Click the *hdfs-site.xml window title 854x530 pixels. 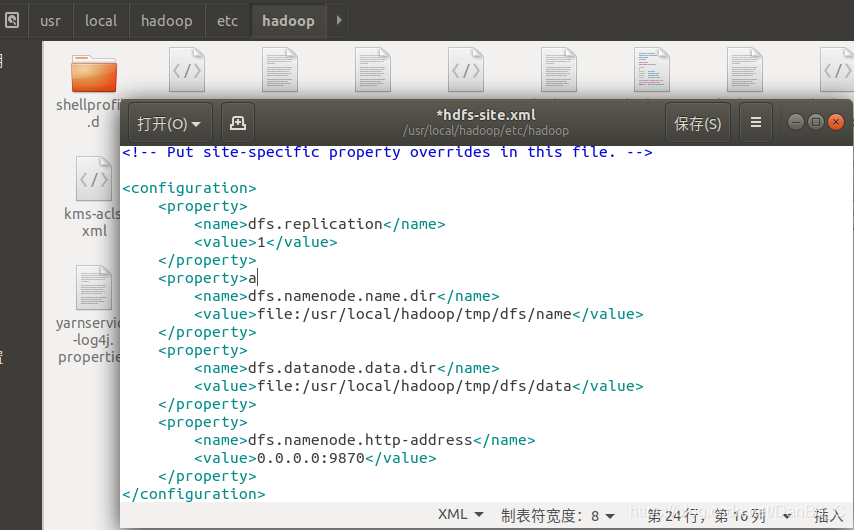coord(486,115)
